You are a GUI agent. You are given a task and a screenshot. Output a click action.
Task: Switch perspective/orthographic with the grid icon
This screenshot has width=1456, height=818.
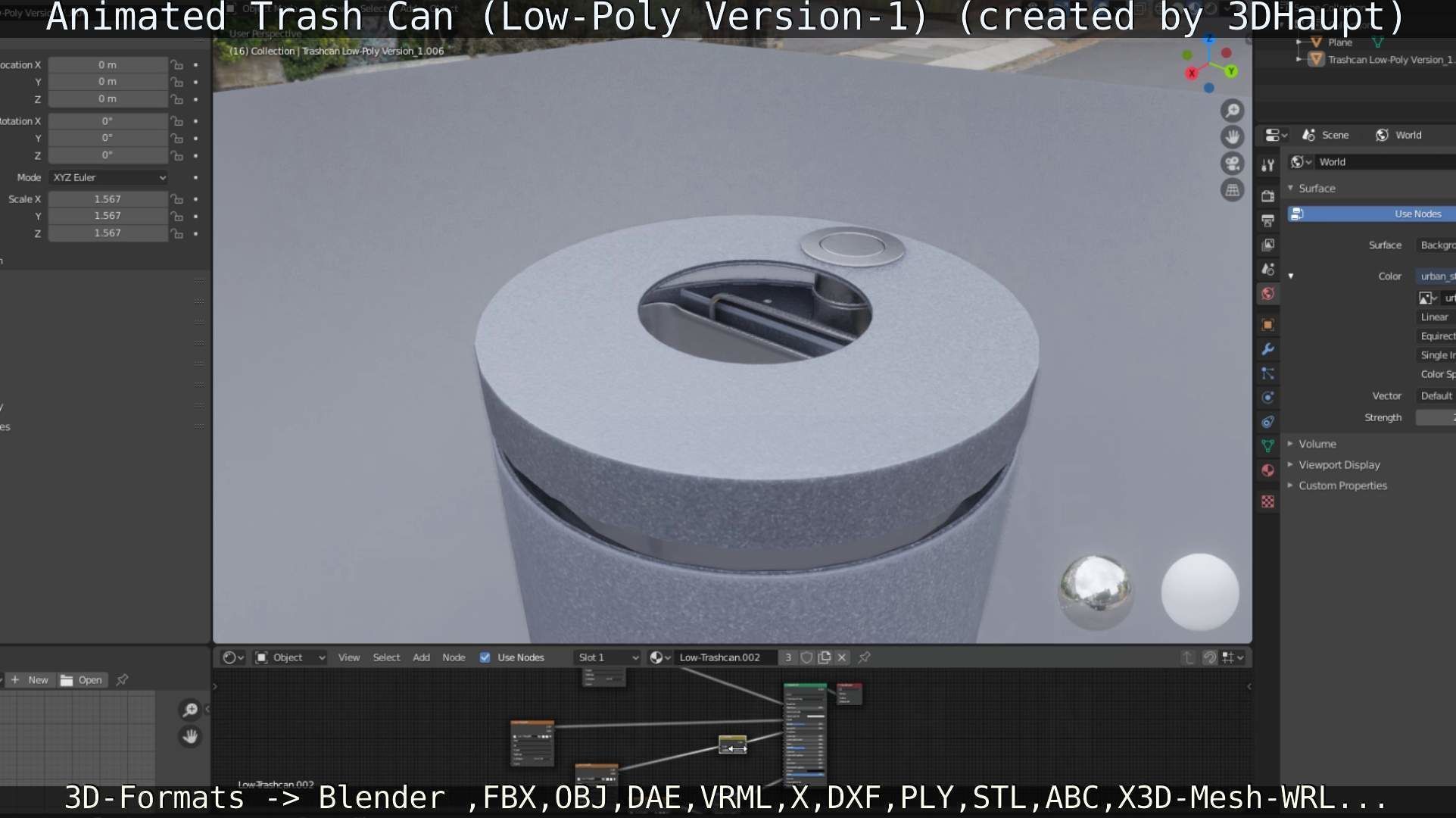pyautogui.click(x=1233, y=190)
